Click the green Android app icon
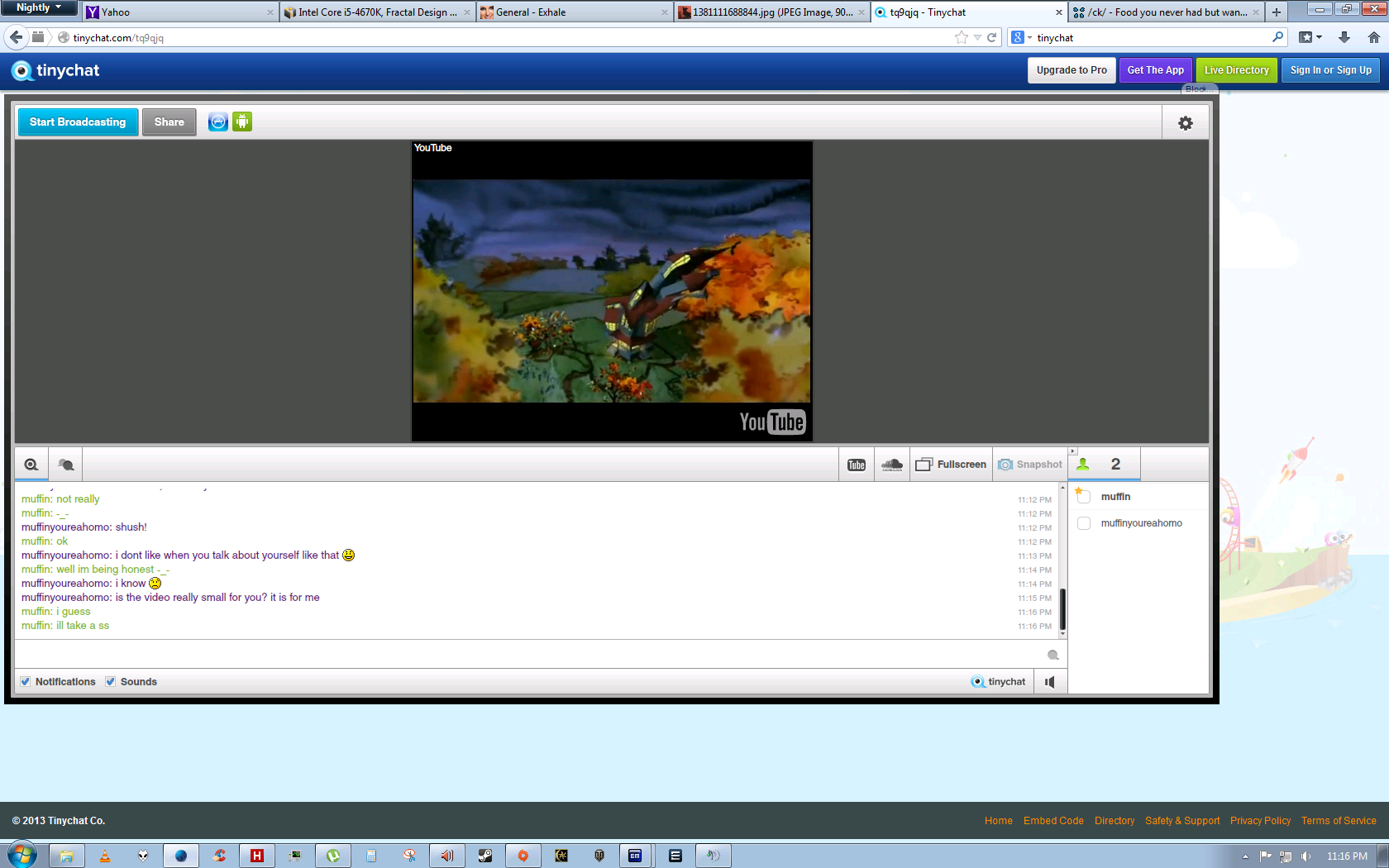Viewport: 1389px width, 868px height. tap(242, 122)
